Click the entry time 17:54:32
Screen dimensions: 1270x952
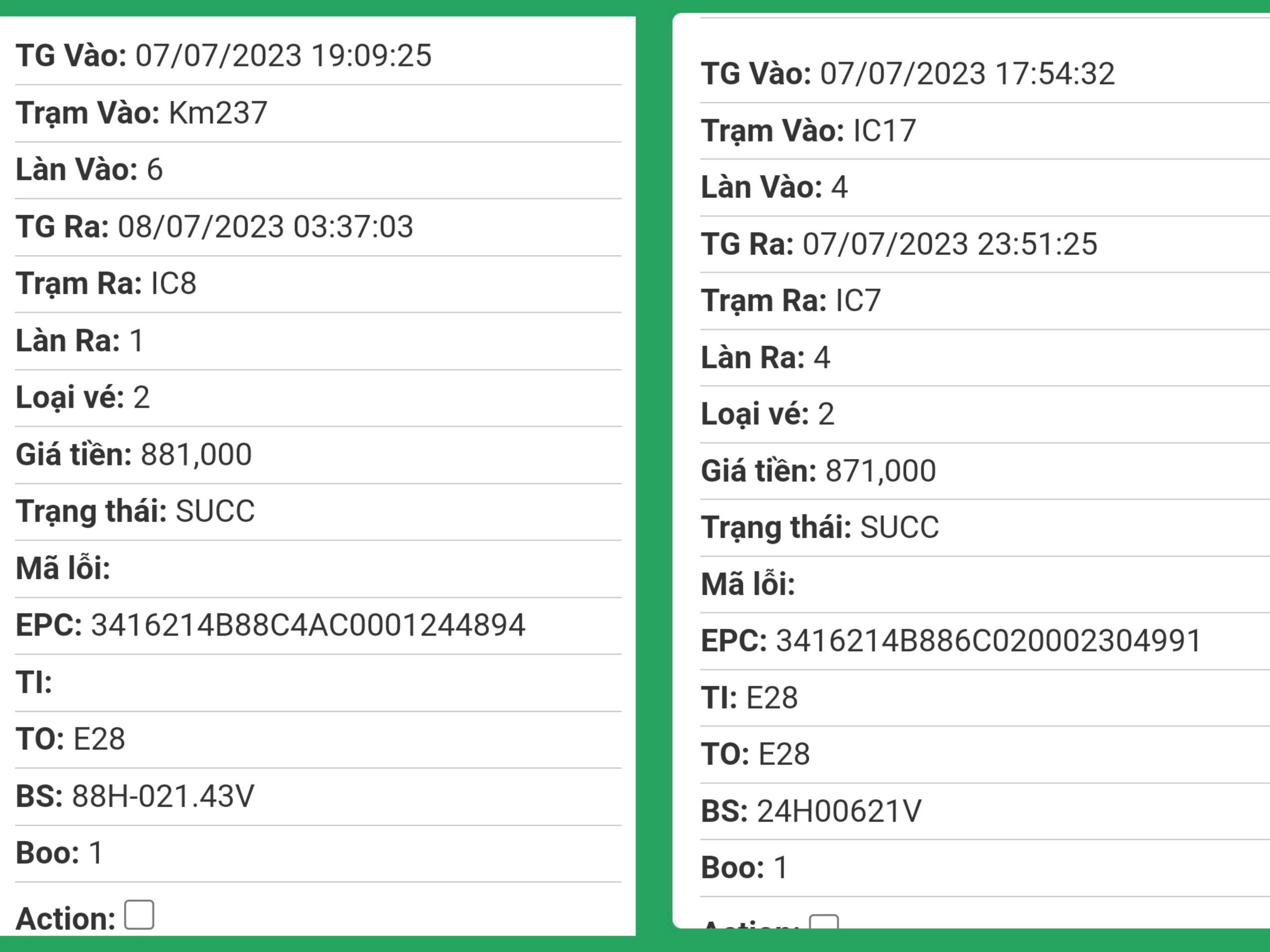click(x=967, y=73)
